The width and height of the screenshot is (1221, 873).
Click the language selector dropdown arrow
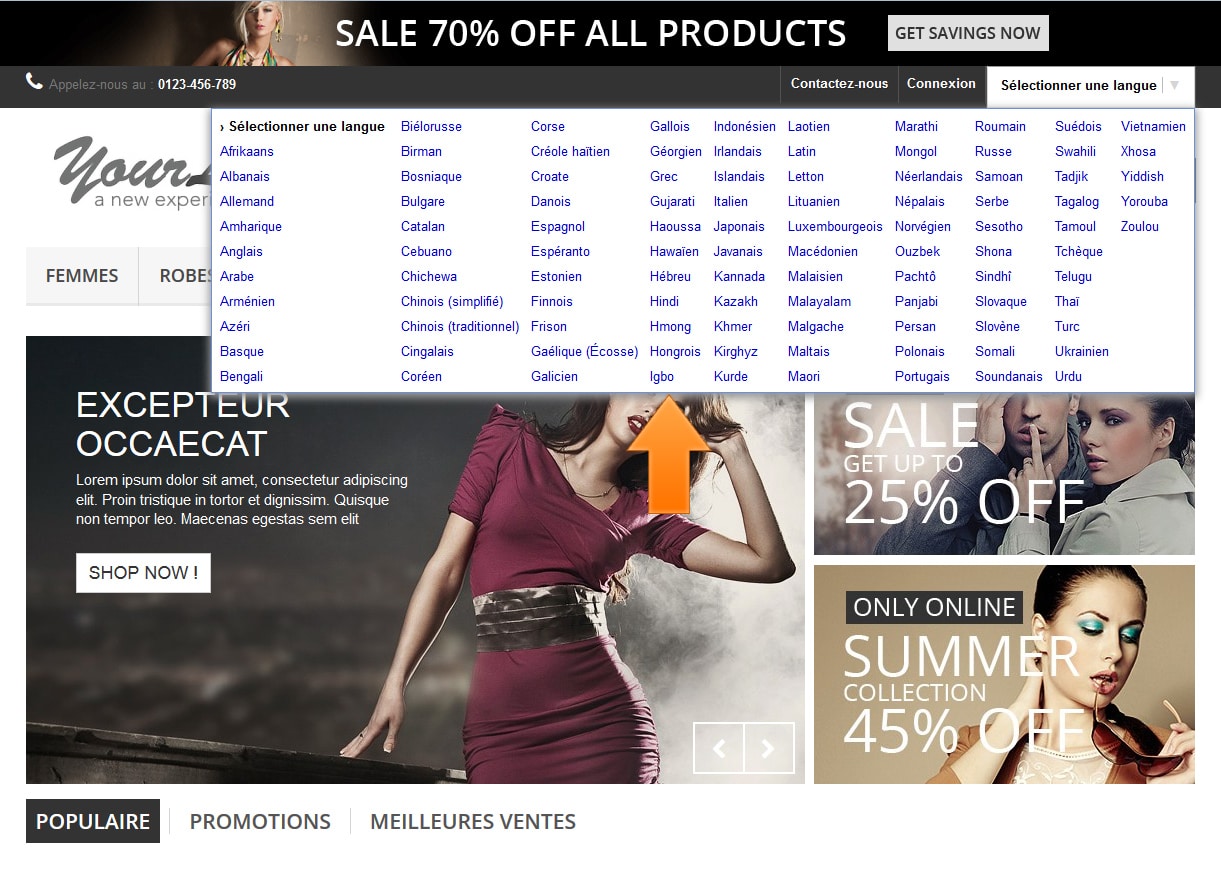coord(1174,85)
